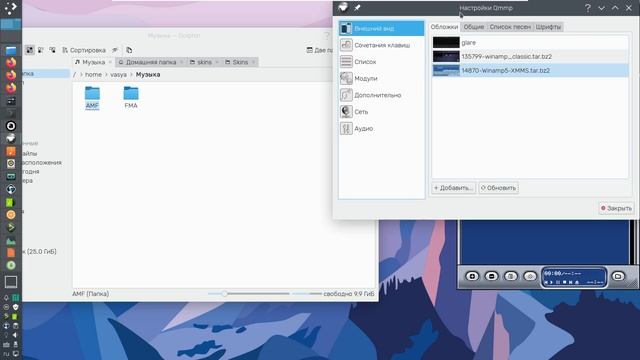Click the stop mini control in playlist
The height and width of the screenshot is (360, 640).
[x=564, y=282]
